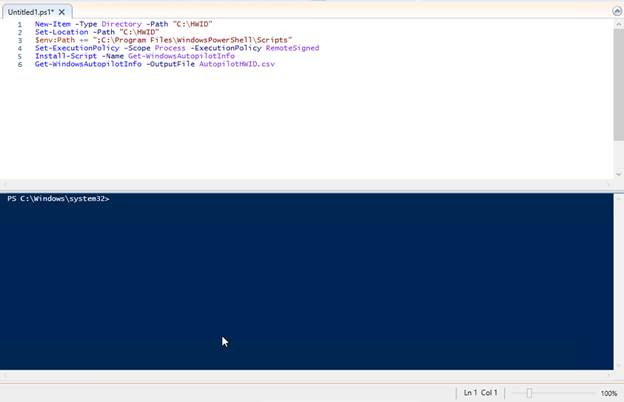
Task: Collapse the script pane using chevron
Action: (615, 10)
